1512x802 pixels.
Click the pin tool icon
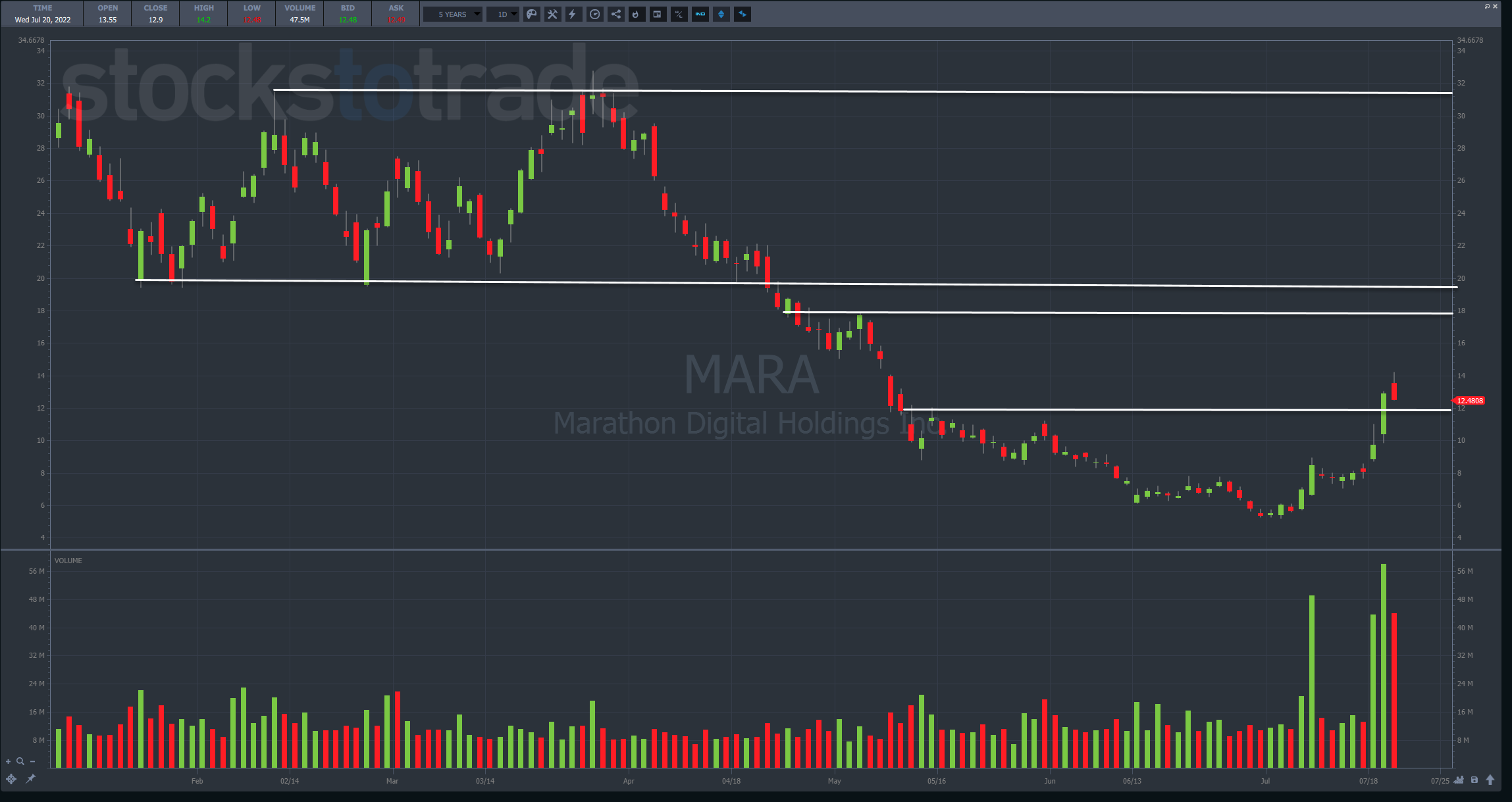30,779
